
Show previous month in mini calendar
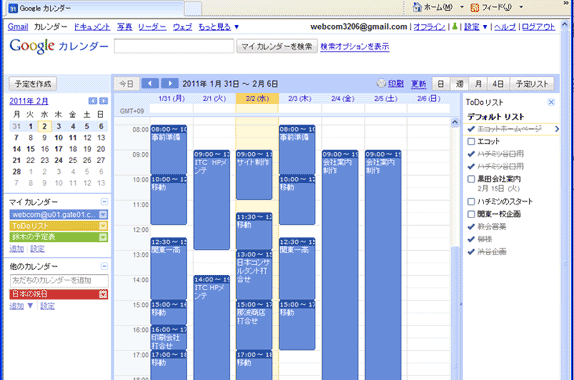coord(93,101)
